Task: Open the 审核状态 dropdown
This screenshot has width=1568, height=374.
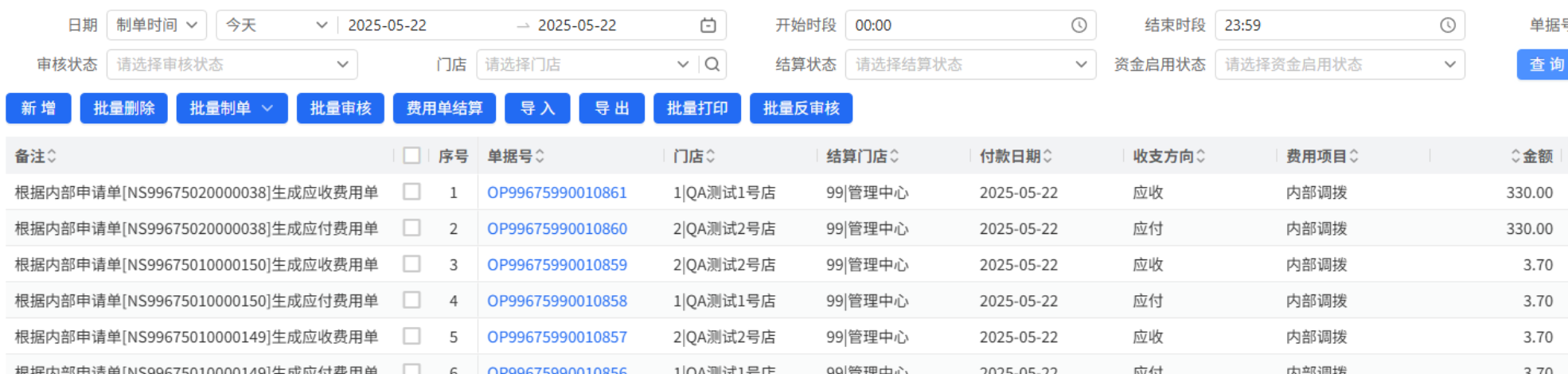Action: pyautogui.click(x=232, y=64)
